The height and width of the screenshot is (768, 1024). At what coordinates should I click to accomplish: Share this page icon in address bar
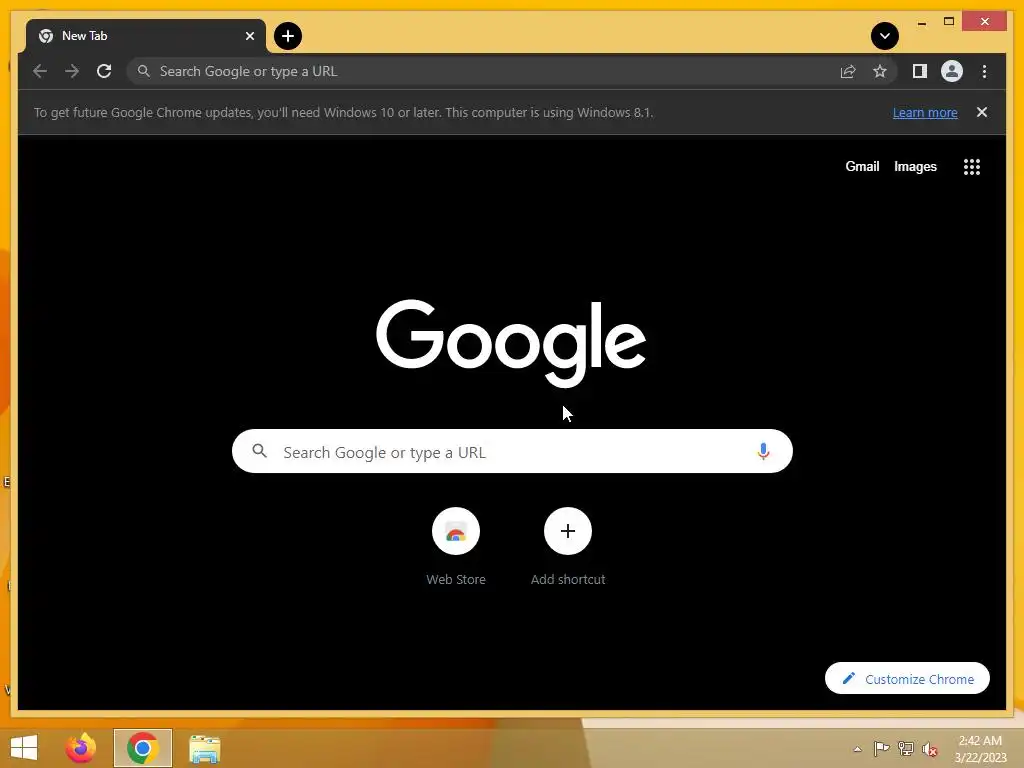click(848, 71)
